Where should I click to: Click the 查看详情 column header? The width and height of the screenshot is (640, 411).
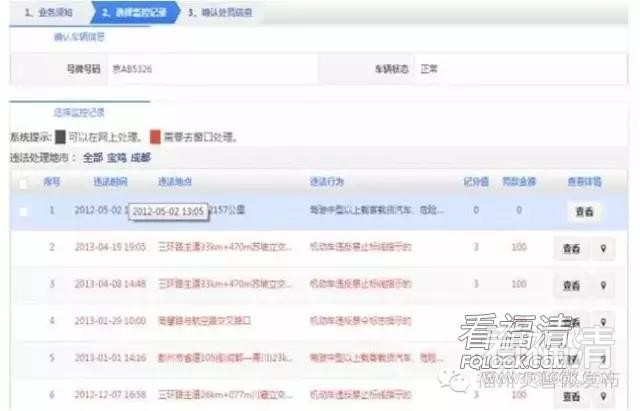click(x=584, y=182)
